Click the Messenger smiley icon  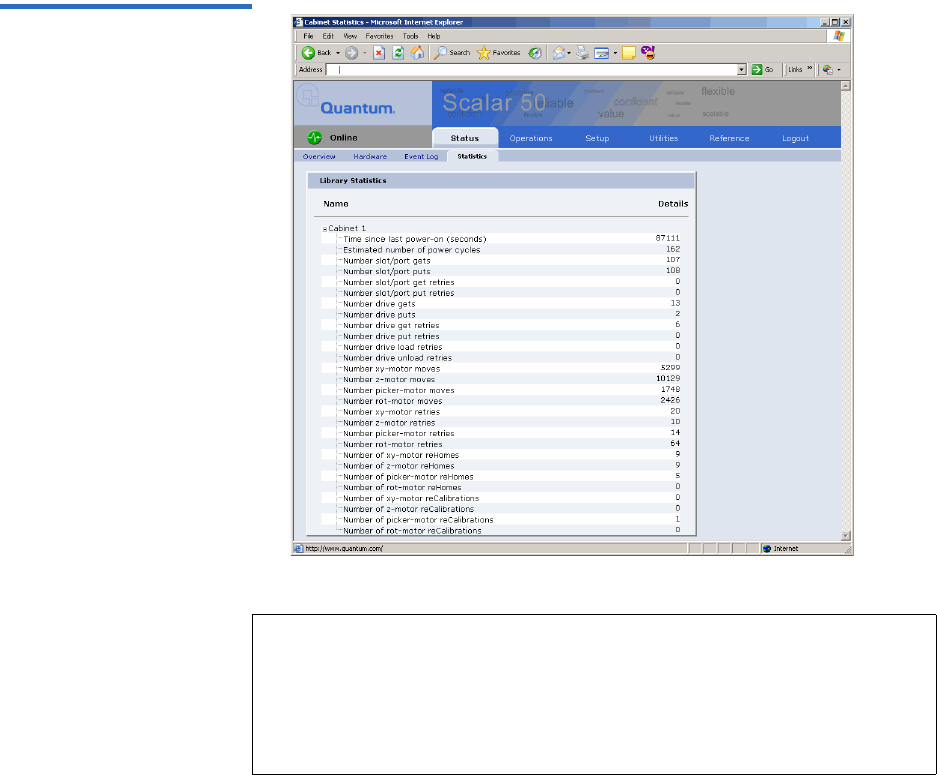pyautogui.click(x=648, y=53)
